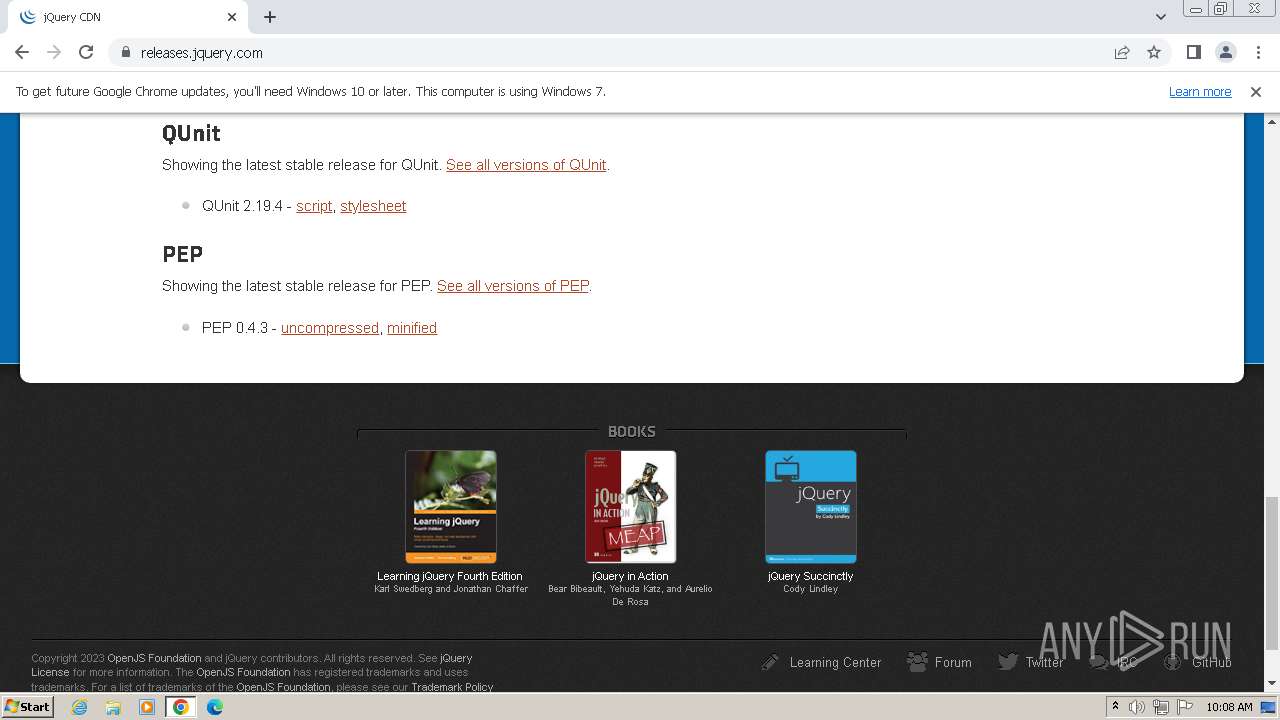Image resolution: width=1280 pixels, height=720 pixels.
Task: Open the taskbar clock showing 10:08 AM
Action: tap(1229, 707)
